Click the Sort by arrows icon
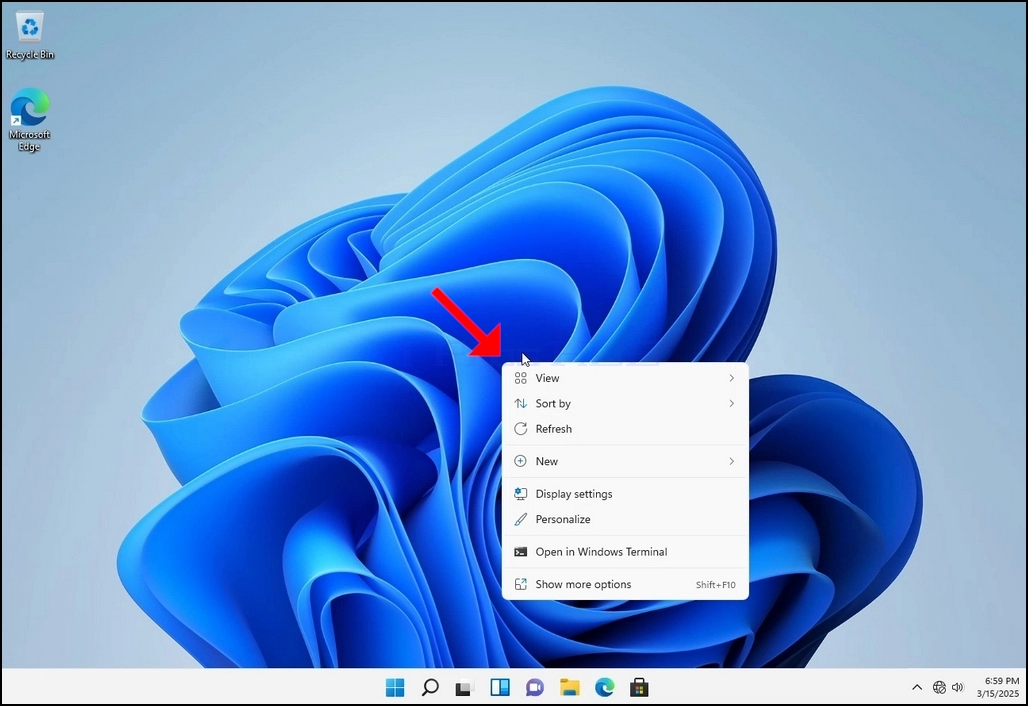This screenshot has height=706, width=1028. point(521,403)
